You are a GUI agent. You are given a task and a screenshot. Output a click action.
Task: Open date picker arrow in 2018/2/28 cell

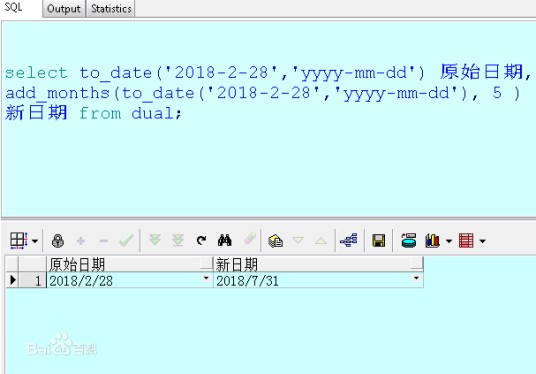(206, 278)
